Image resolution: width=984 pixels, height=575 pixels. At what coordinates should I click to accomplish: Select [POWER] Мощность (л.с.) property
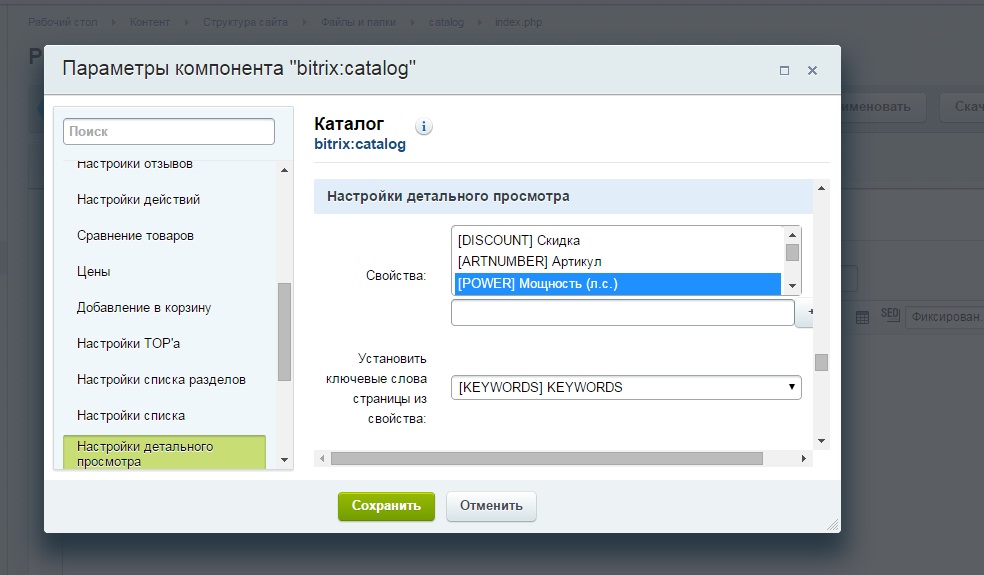tap(617, 283)
